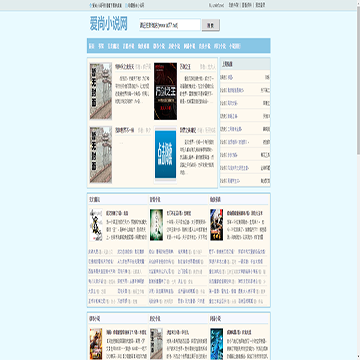Focus the search box beside the logo

[170, 25]
